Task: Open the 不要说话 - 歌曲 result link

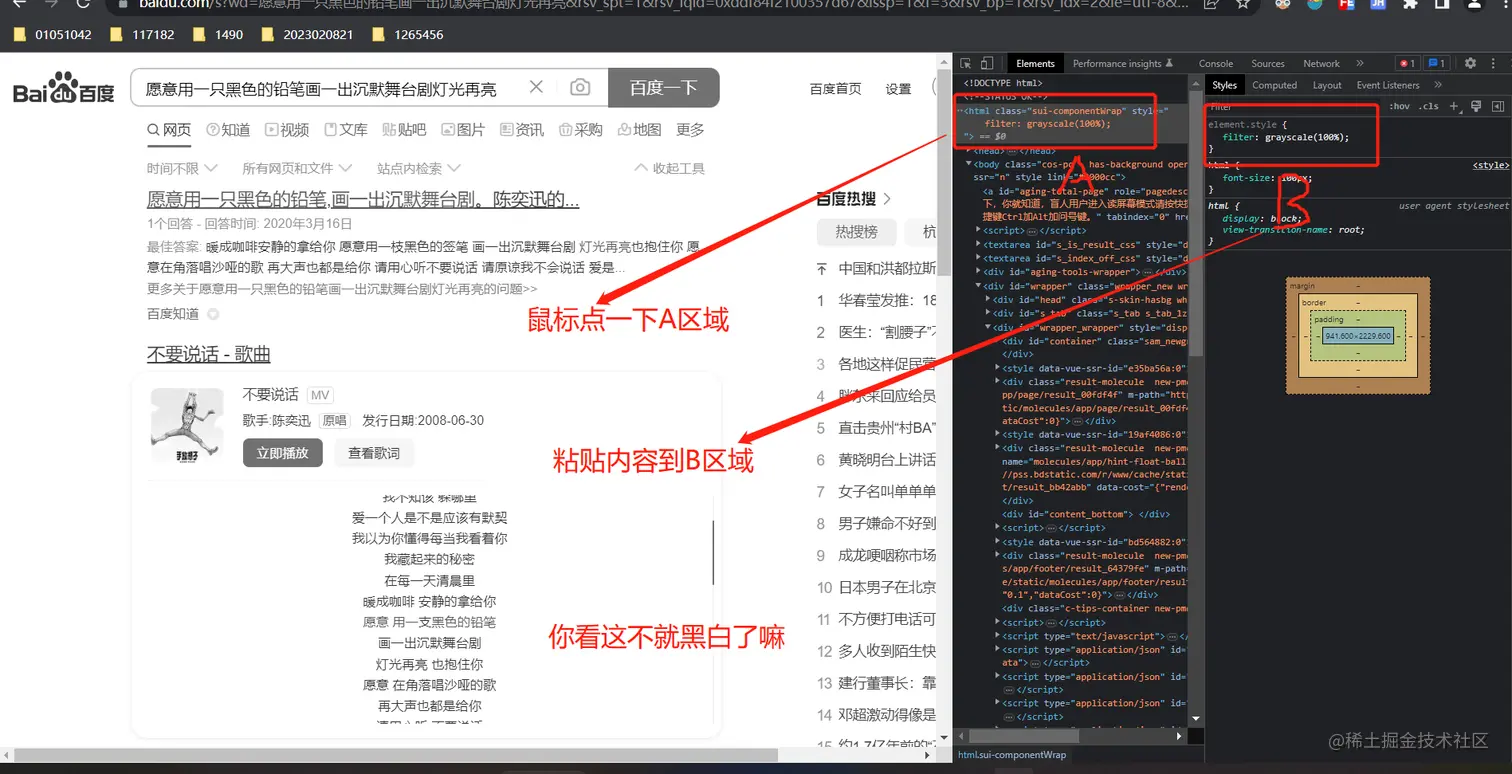Action: click(209, 354)
